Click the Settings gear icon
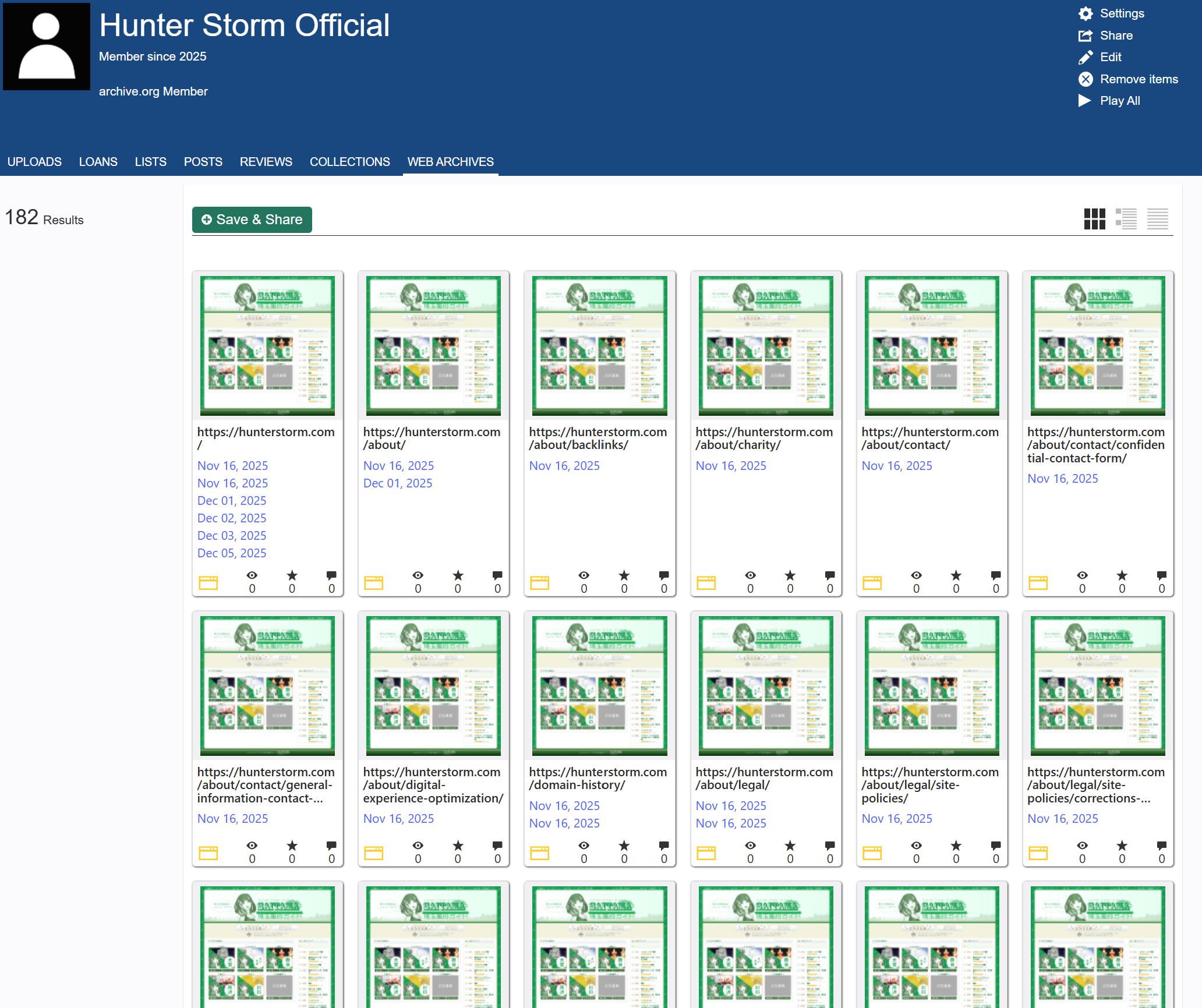This screenshot has height=1008, width=1202. point(1086,13)
